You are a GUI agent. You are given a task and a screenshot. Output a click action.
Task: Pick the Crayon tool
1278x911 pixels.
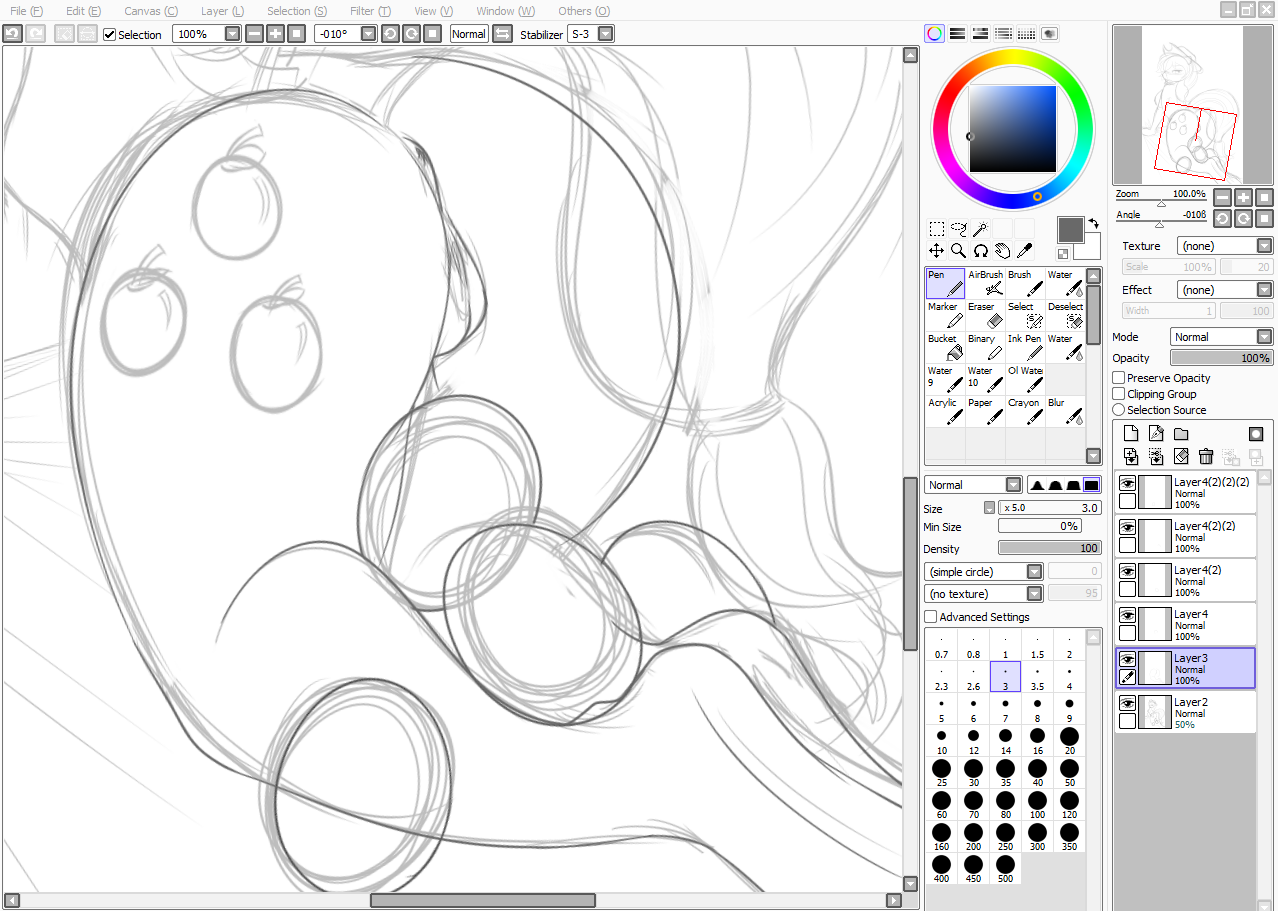coord(1025,412)
